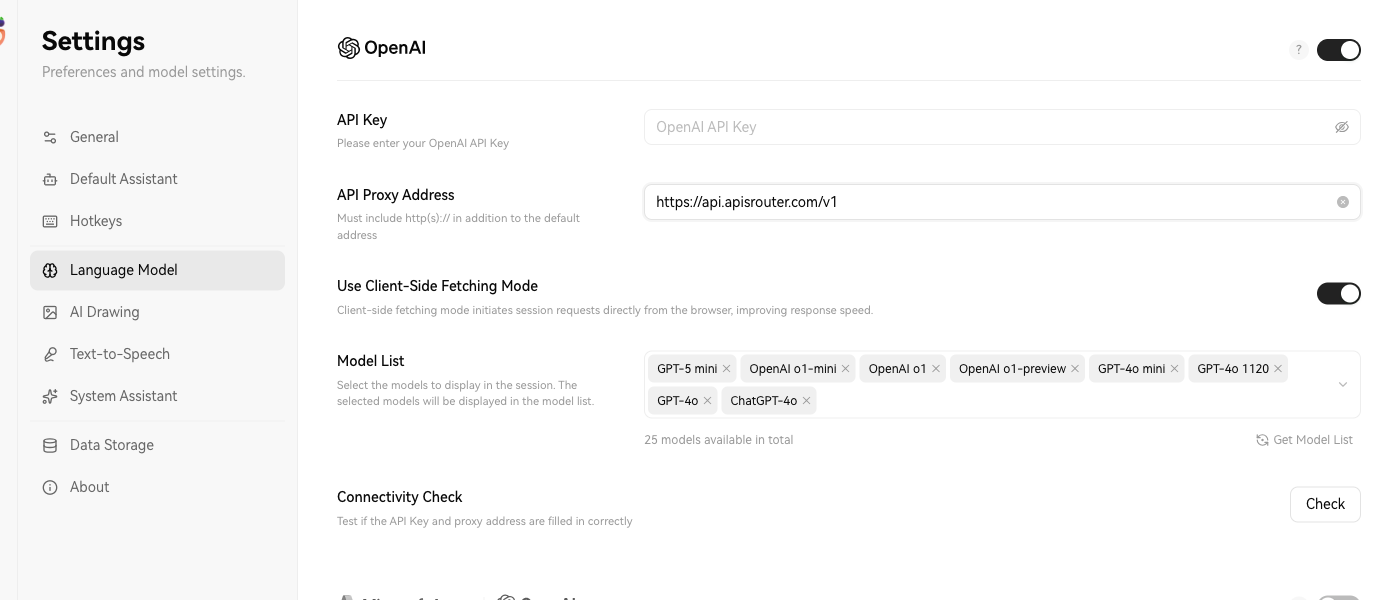Viewport: 1400px width, 600px height.
Task: Select the Language Model section
Action: pos(158,270)
